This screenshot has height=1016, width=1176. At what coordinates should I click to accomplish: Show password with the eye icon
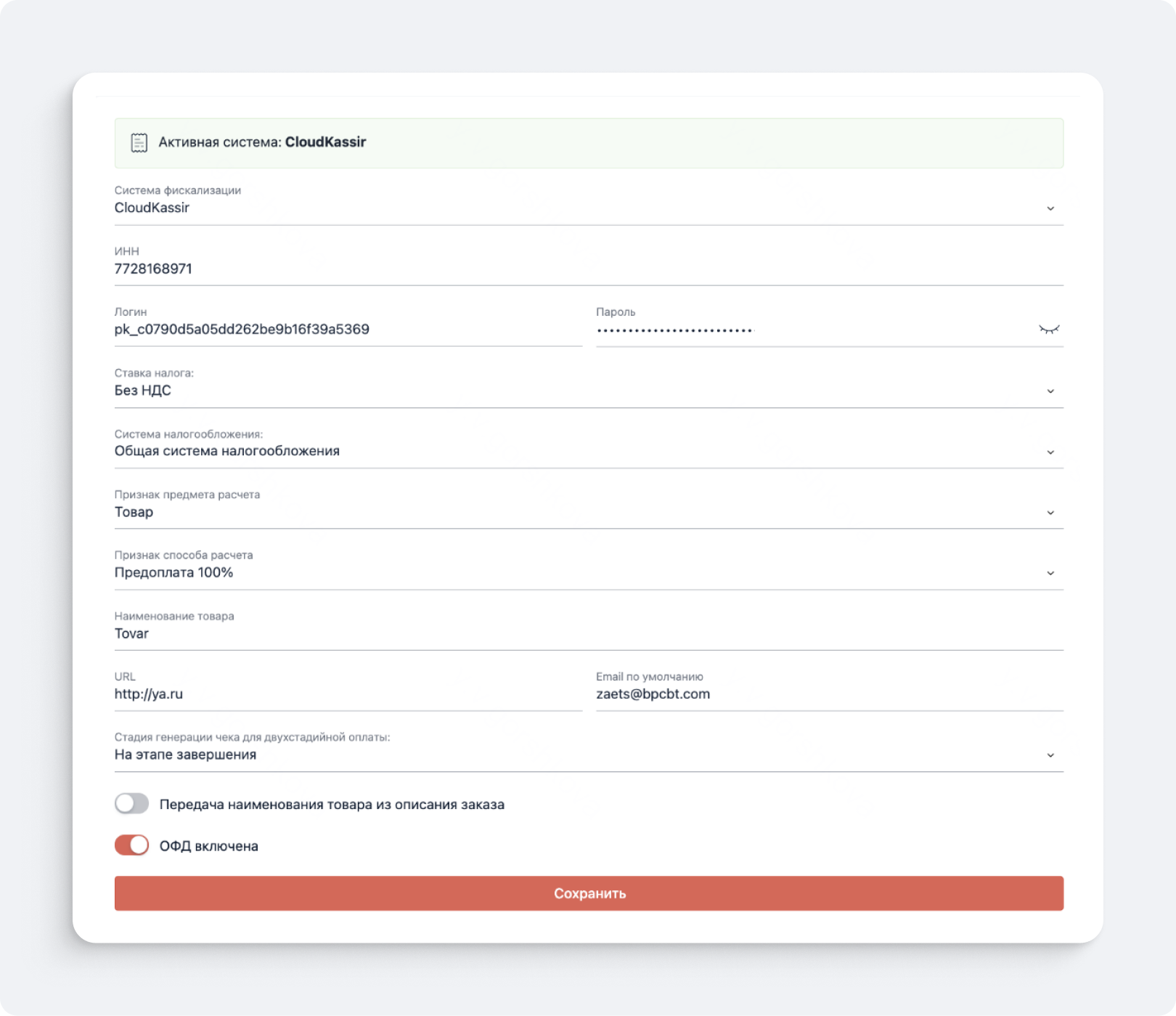pyautogui.click(x=1049, y=330)
